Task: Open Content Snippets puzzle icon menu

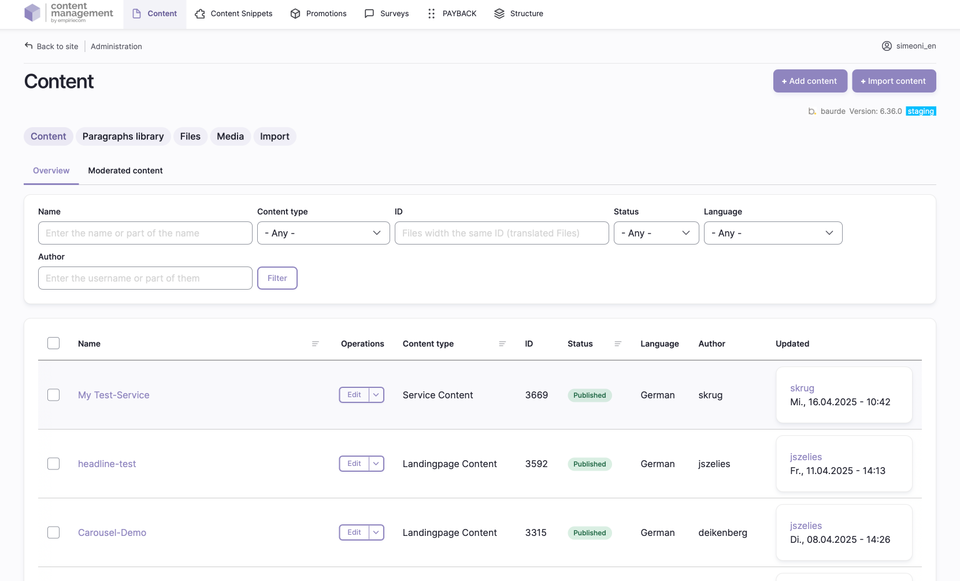Action: pyautogui.click(x=200, y=14)
